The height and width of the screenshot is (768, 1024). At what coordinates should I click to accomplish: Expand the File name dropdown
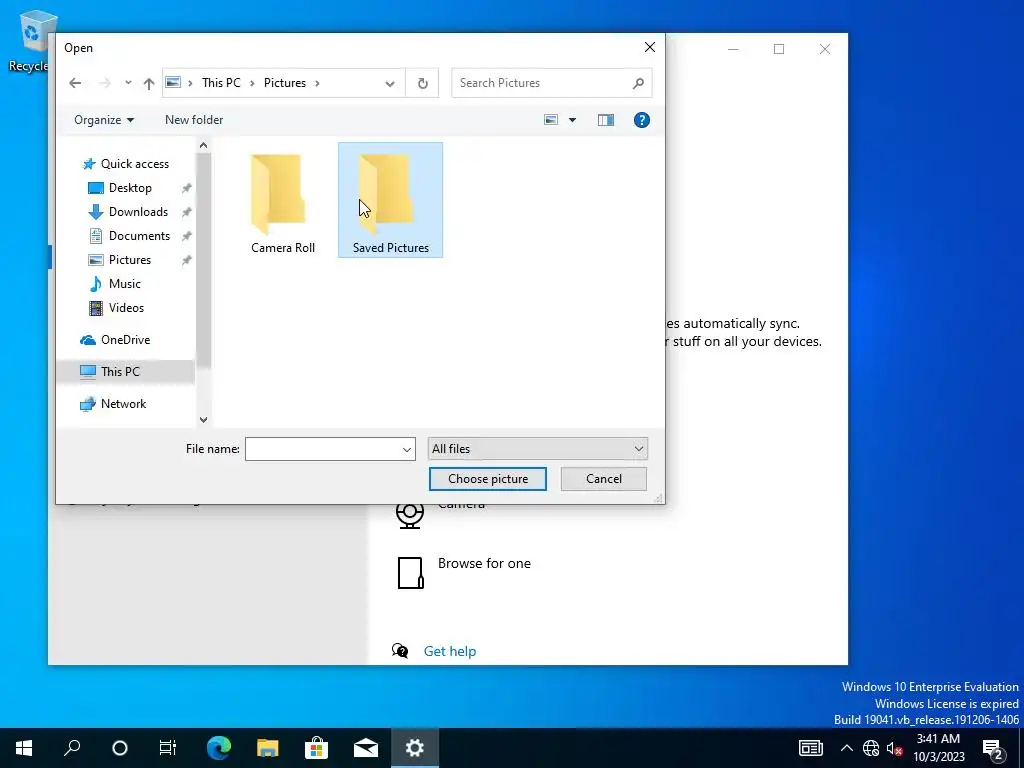[x=407, y=449]
